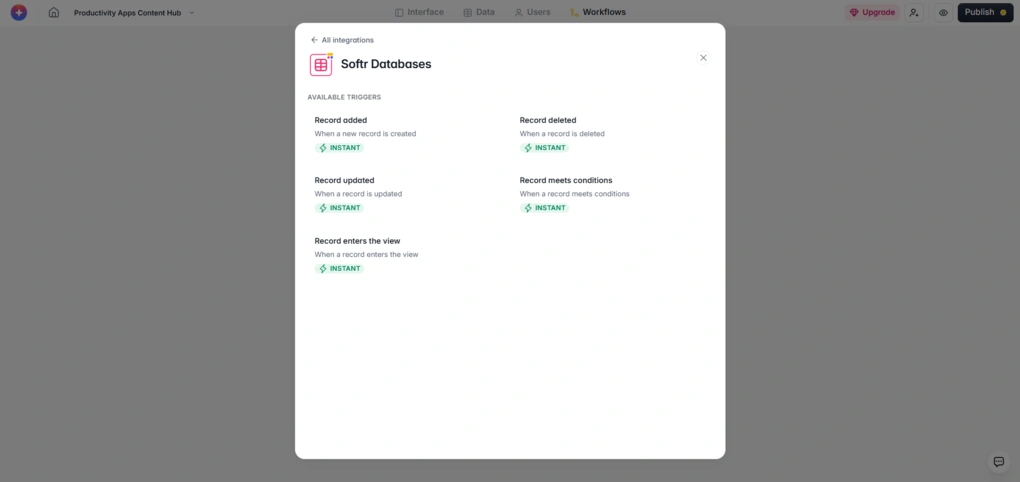Image resolution: width=1020 pixels, height=482 pixels.
Task: Click the Softr logo icon
Action: pyautogui.click(x=19, y=12)
